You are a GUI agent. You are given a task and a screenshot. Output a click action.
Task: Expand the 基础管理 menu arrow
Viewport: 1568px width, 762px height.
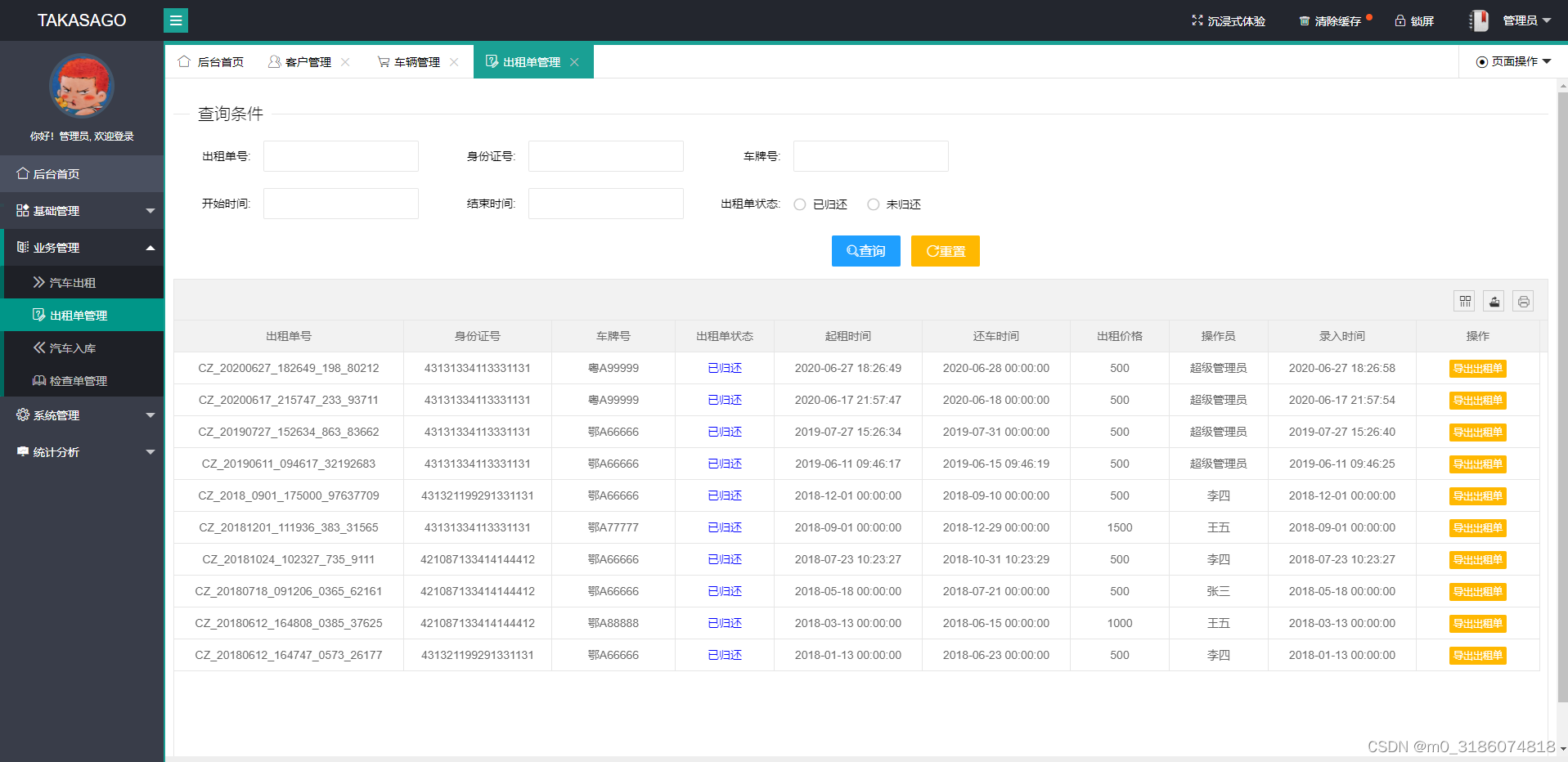tap(151, 211)
